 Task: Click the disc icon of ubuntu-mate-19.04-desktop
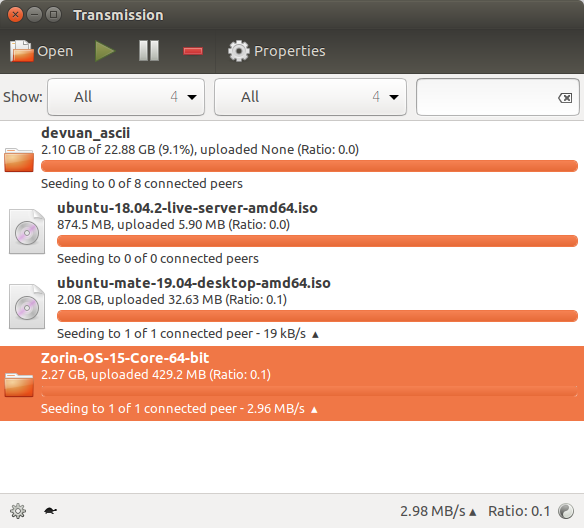click(27, 306)
